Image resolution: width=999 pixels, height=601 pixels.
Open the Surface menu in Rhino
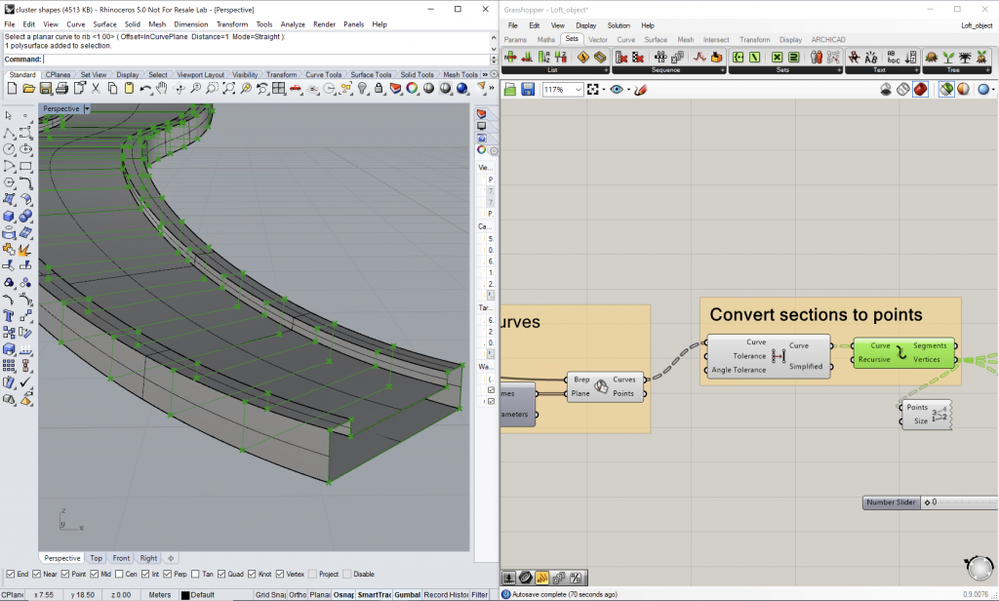point(104,24)
